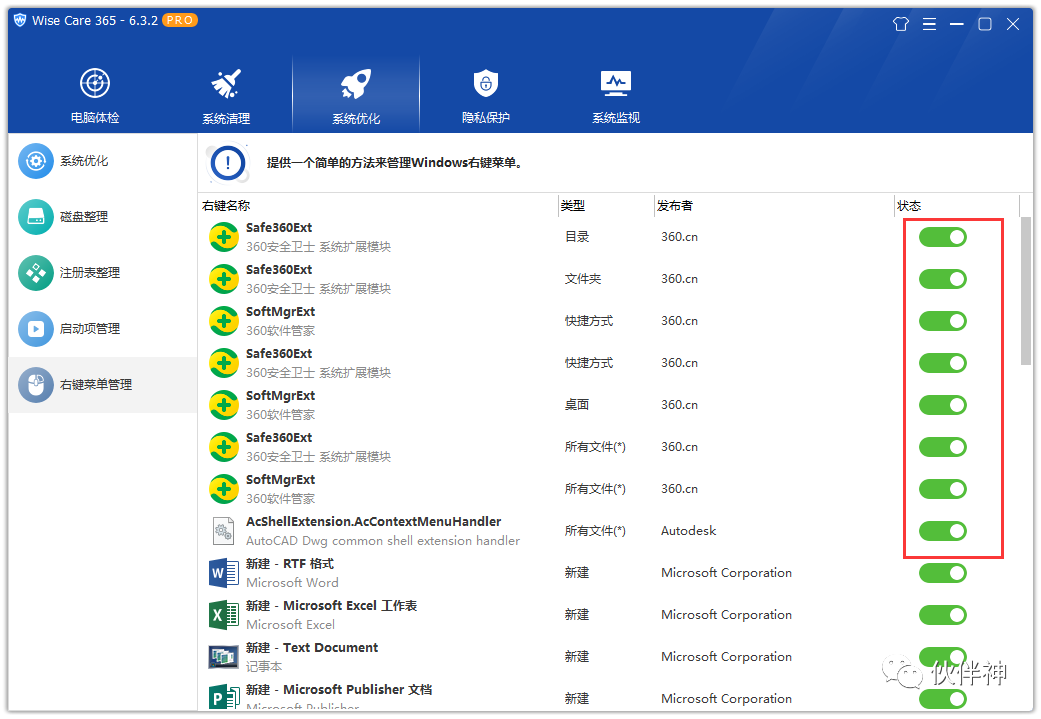Open the hamburger menu in title bar

click(929, 25)
